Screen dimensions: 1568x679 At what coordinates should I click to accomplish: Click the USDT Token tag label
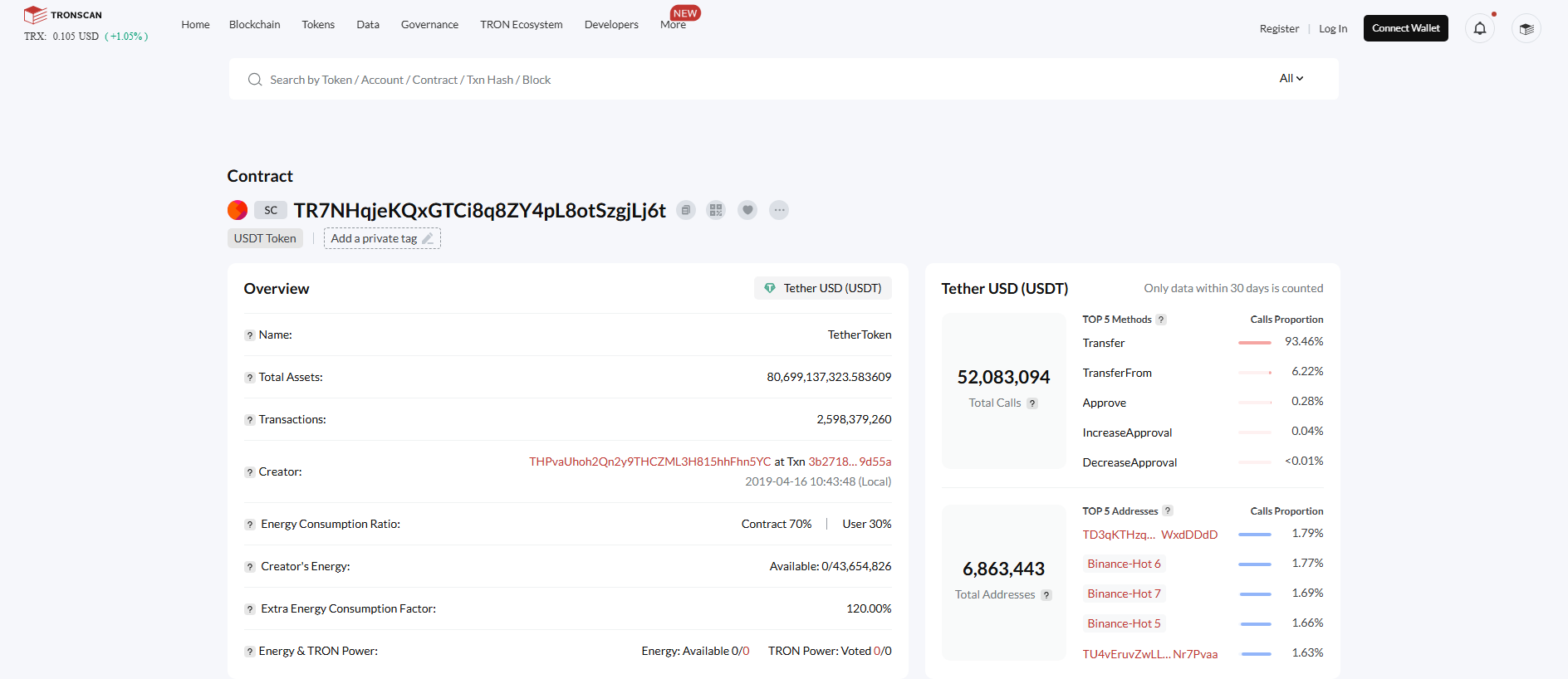pos(265,238)
